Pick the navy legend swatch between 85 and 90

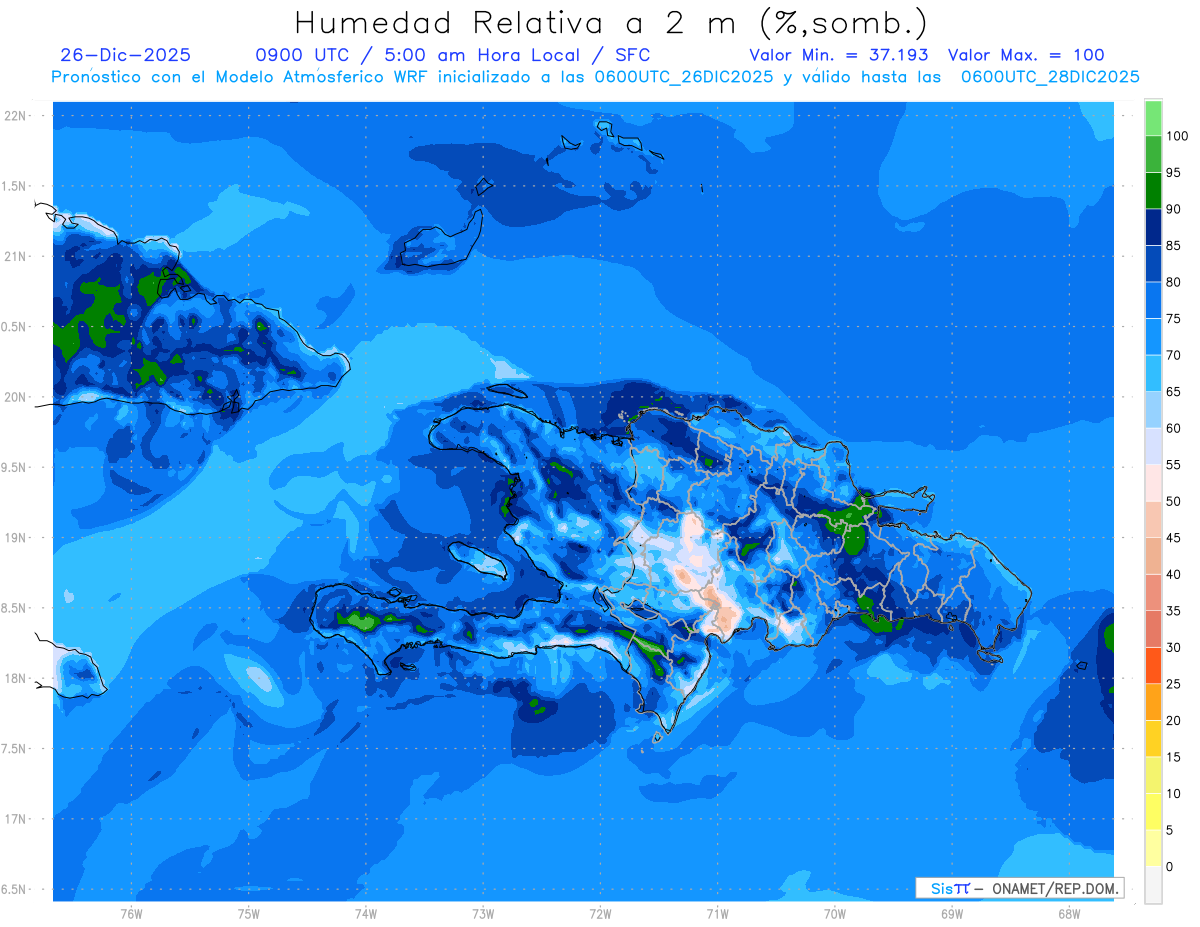(x=1153, y=227)
